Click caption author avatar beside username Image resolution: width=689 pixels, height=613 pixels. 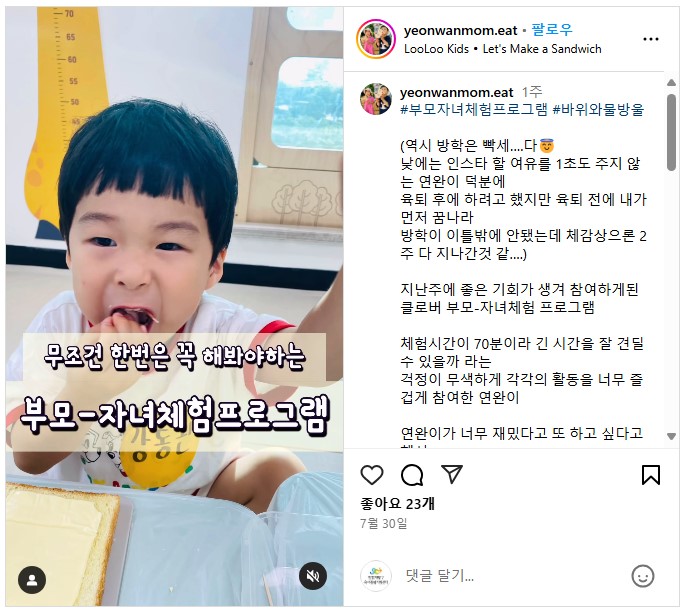[x=376, y=99]
